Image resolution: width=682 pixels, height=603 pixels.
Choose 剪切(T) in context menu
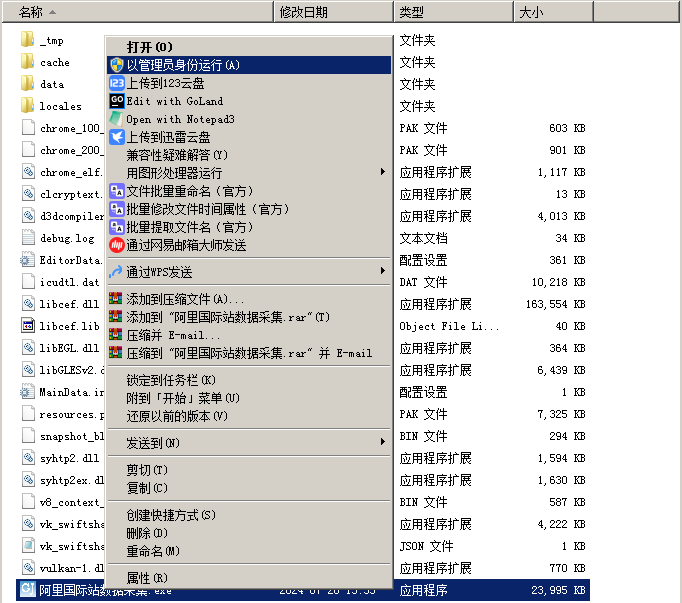pyautogui.click(x=249, y=470)
